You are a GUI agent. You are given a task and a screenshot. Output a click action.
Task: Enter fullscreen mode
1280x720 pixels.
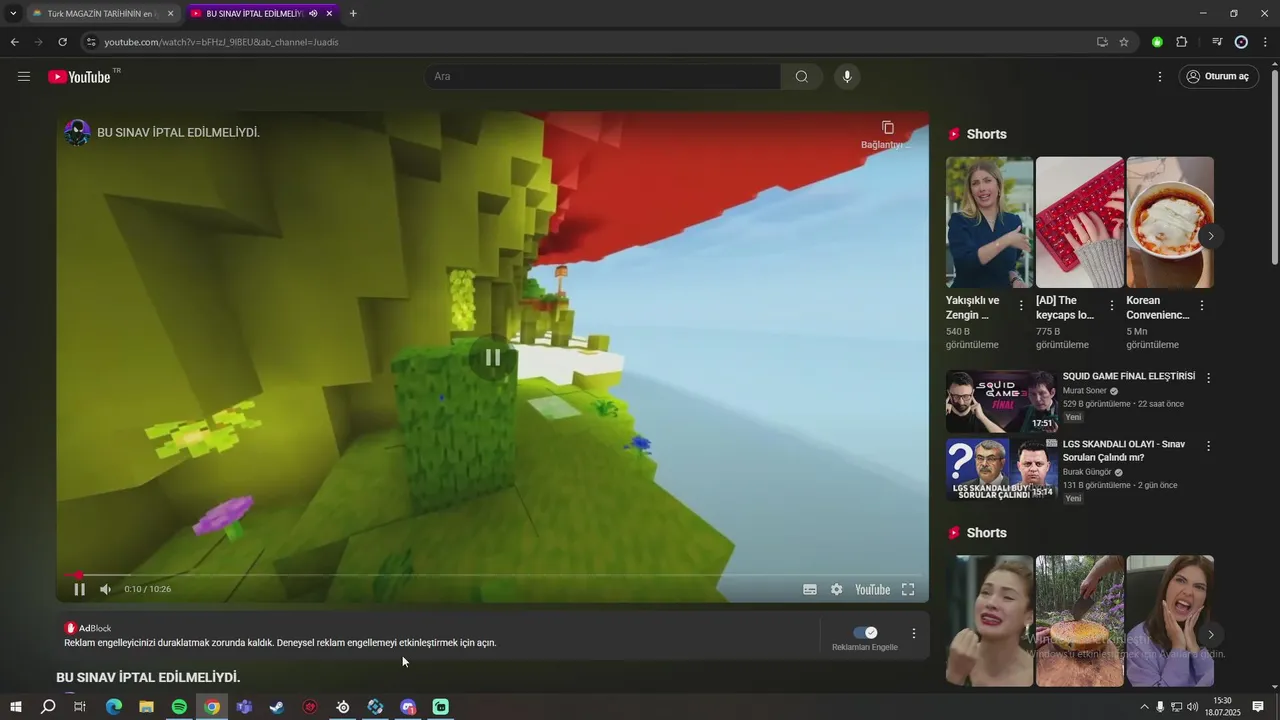[x=908, y=589]
